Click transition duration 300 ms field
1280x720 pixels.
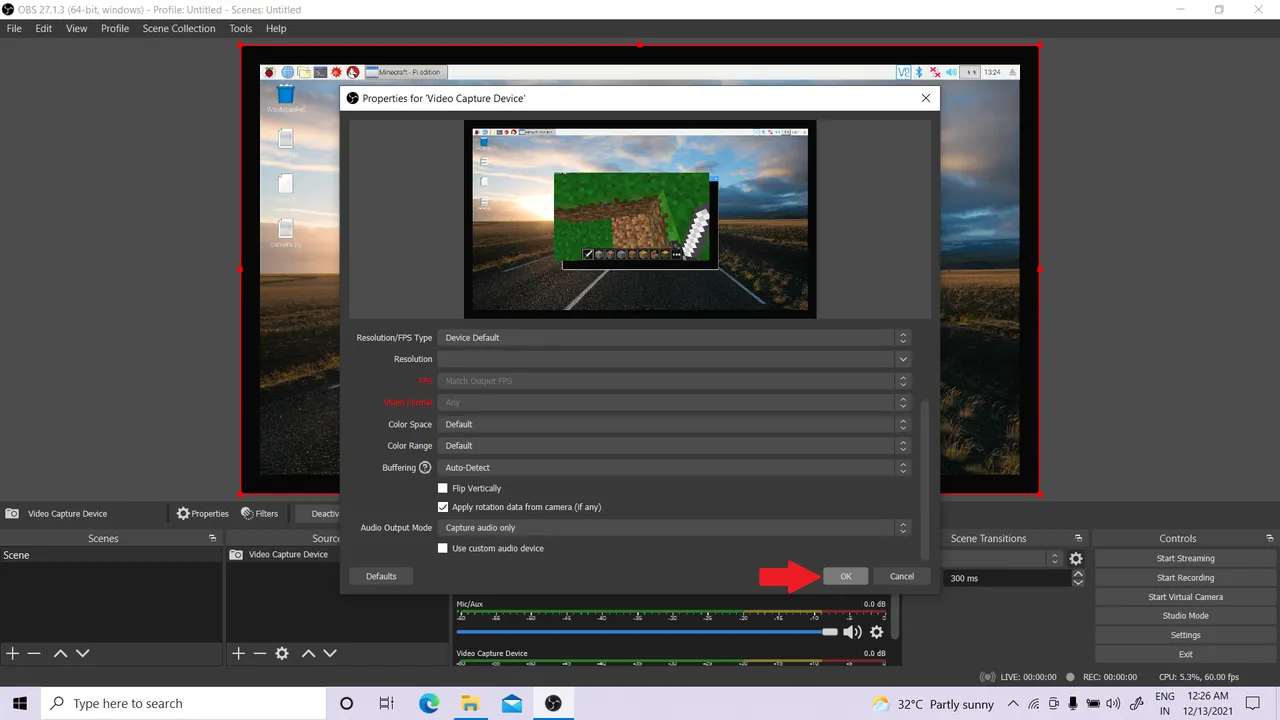pyautogui.click(x=1007, y=578)
